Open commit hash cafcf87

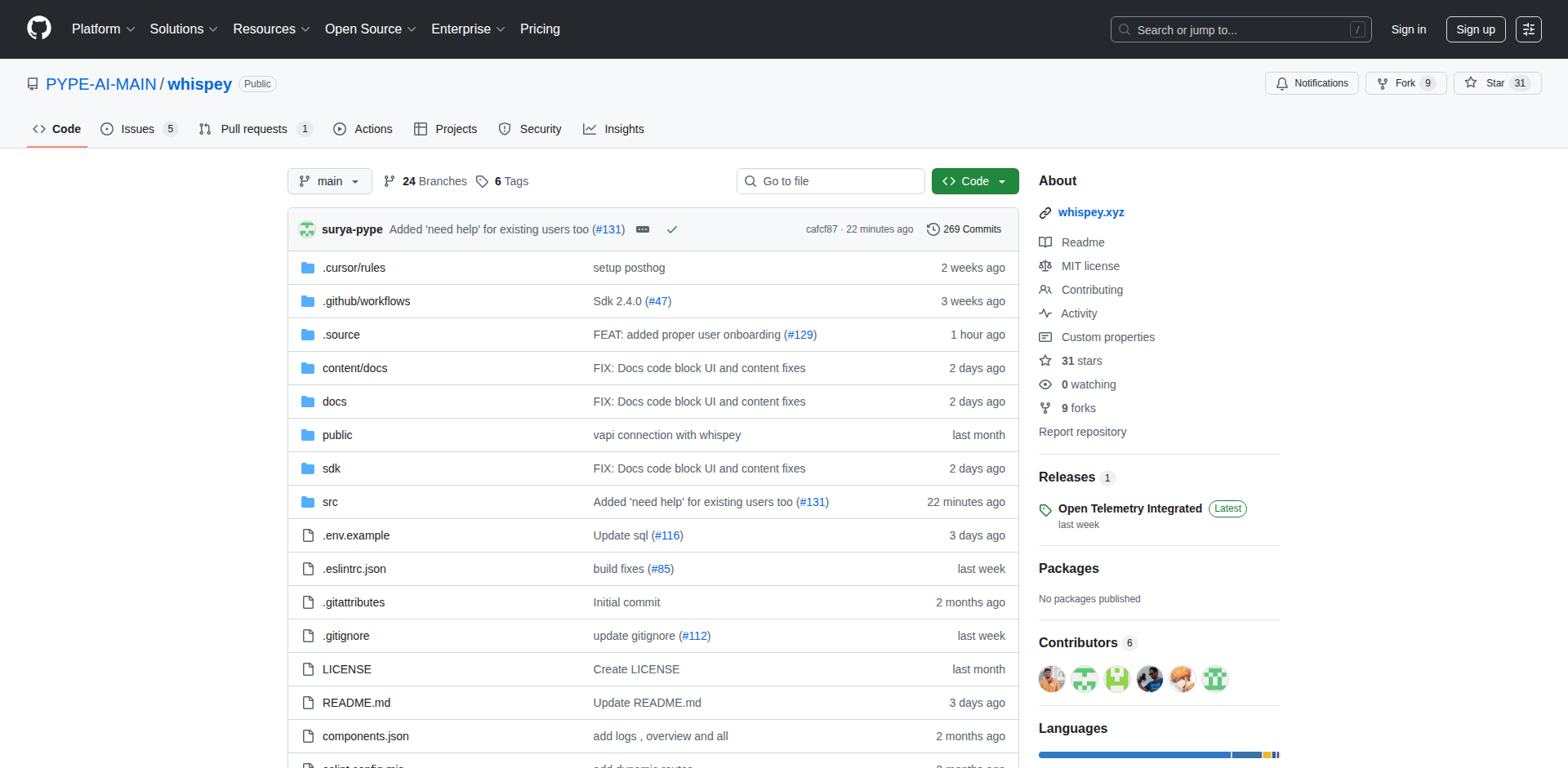(822, 229)
